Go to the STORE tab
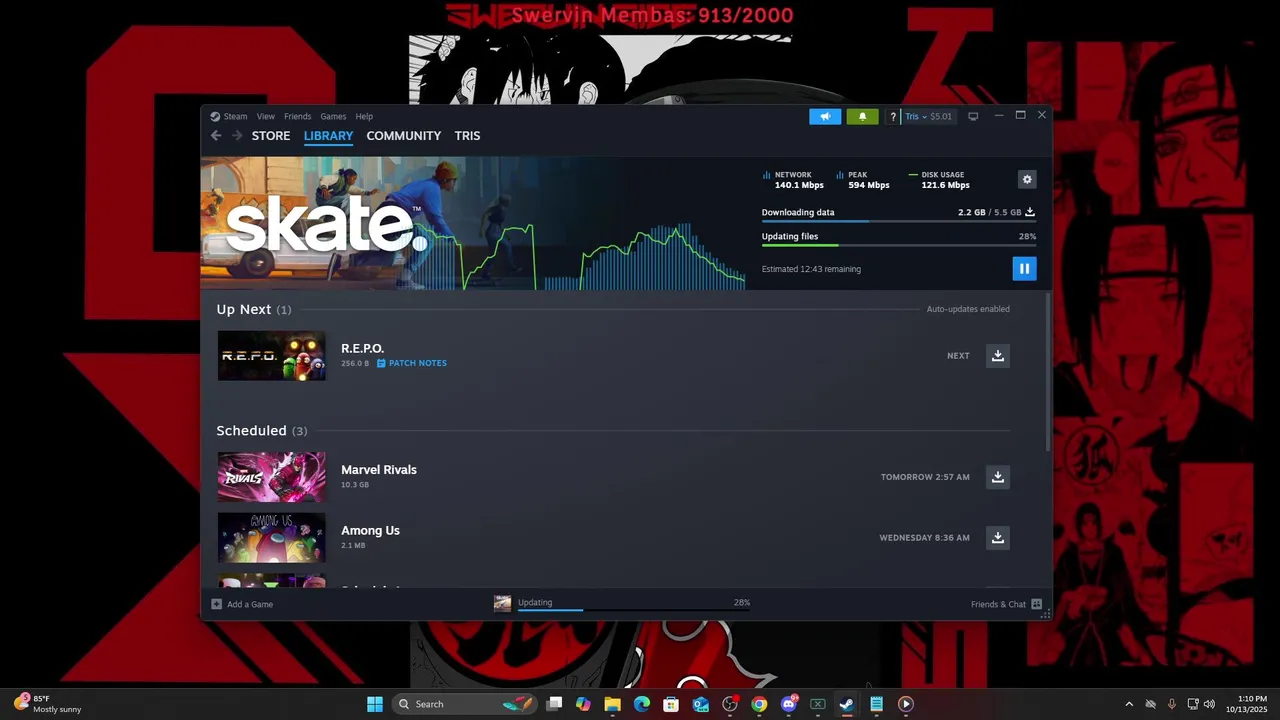Screen dimensions: 1280x720 click(x=271, y=136)
